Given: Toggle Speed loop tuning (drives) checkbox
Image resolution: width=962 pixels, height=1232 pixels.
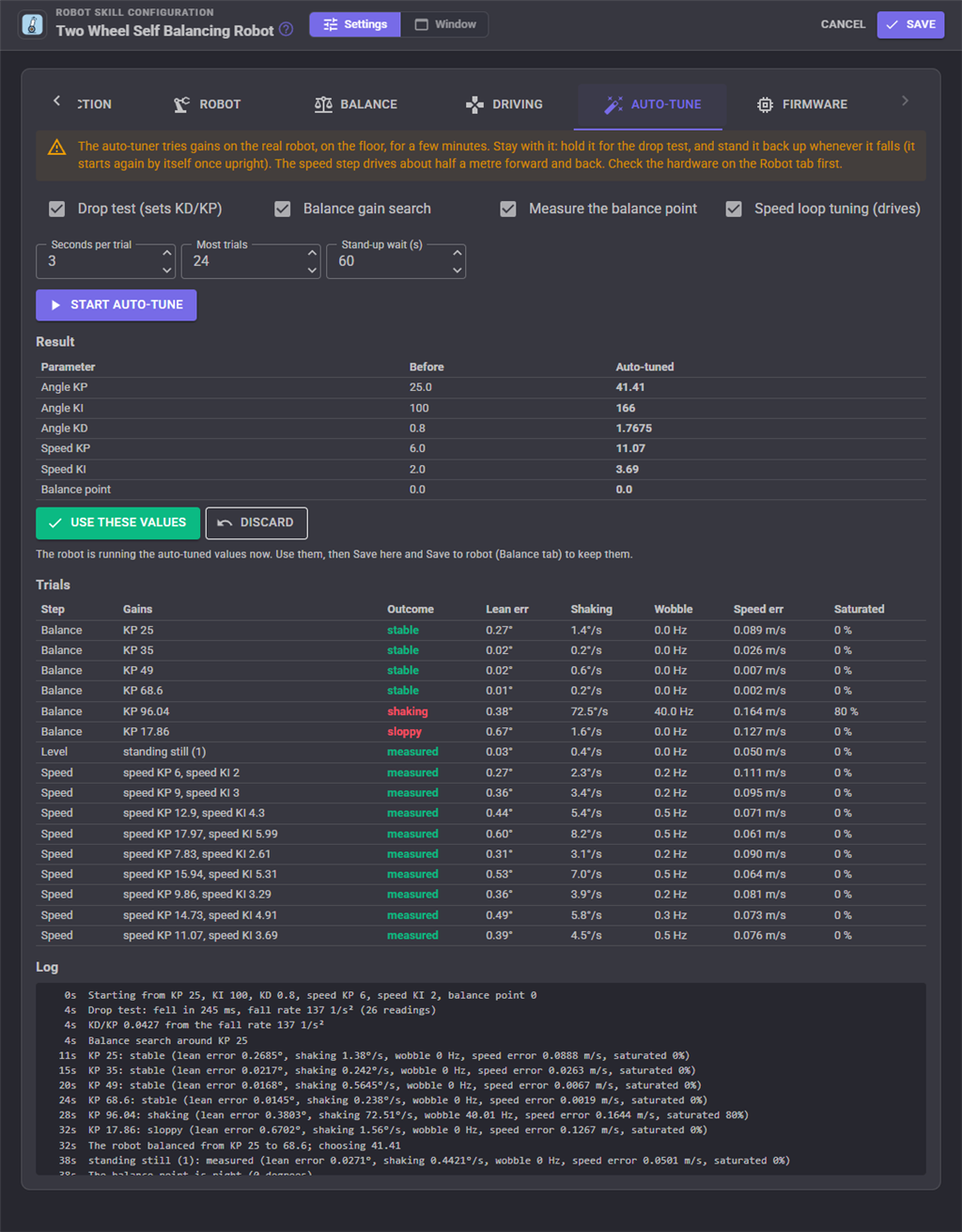Looking at the screenshot, I should [x=734, y=209].
